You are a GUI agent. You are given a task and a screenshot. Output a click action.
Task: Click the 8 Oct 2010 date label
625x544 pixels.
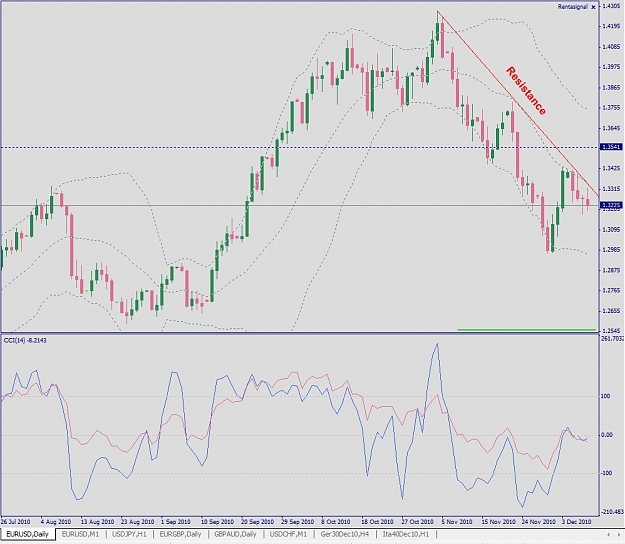pyautogui.click(x=336, y=521)
